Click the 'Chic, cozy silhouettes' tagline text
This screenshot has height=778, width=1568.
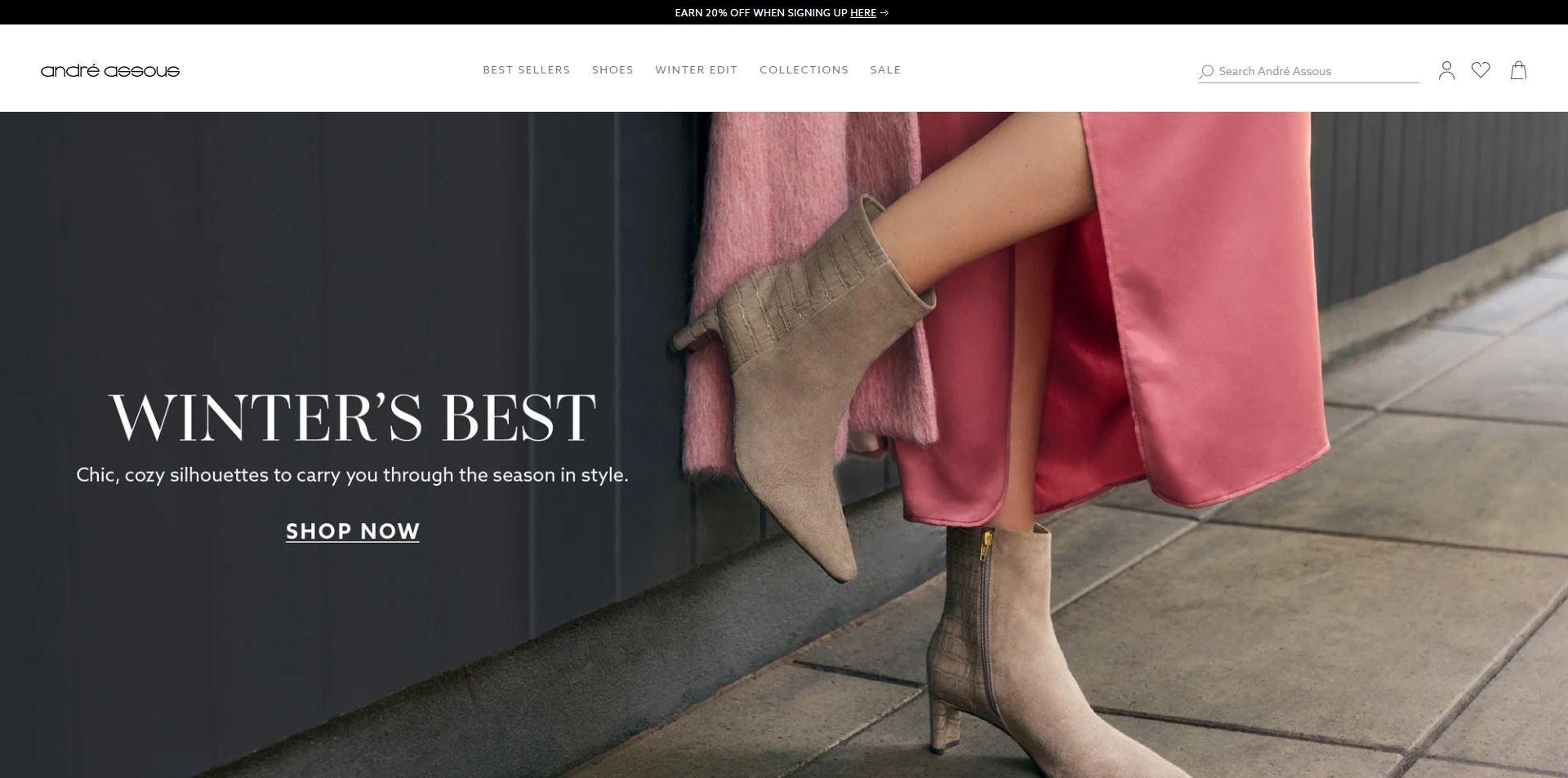point(352,475)
